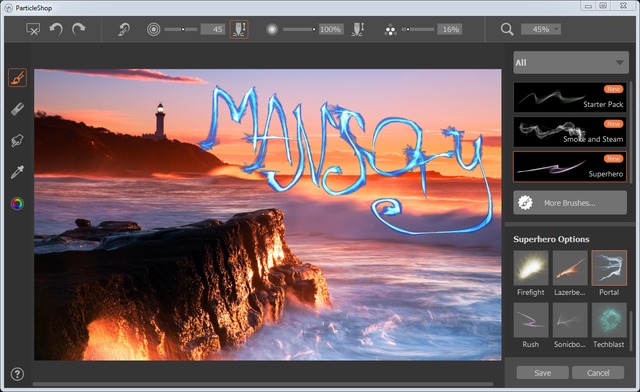
Task: Click the More Brushes button
Action: (570, 203)
